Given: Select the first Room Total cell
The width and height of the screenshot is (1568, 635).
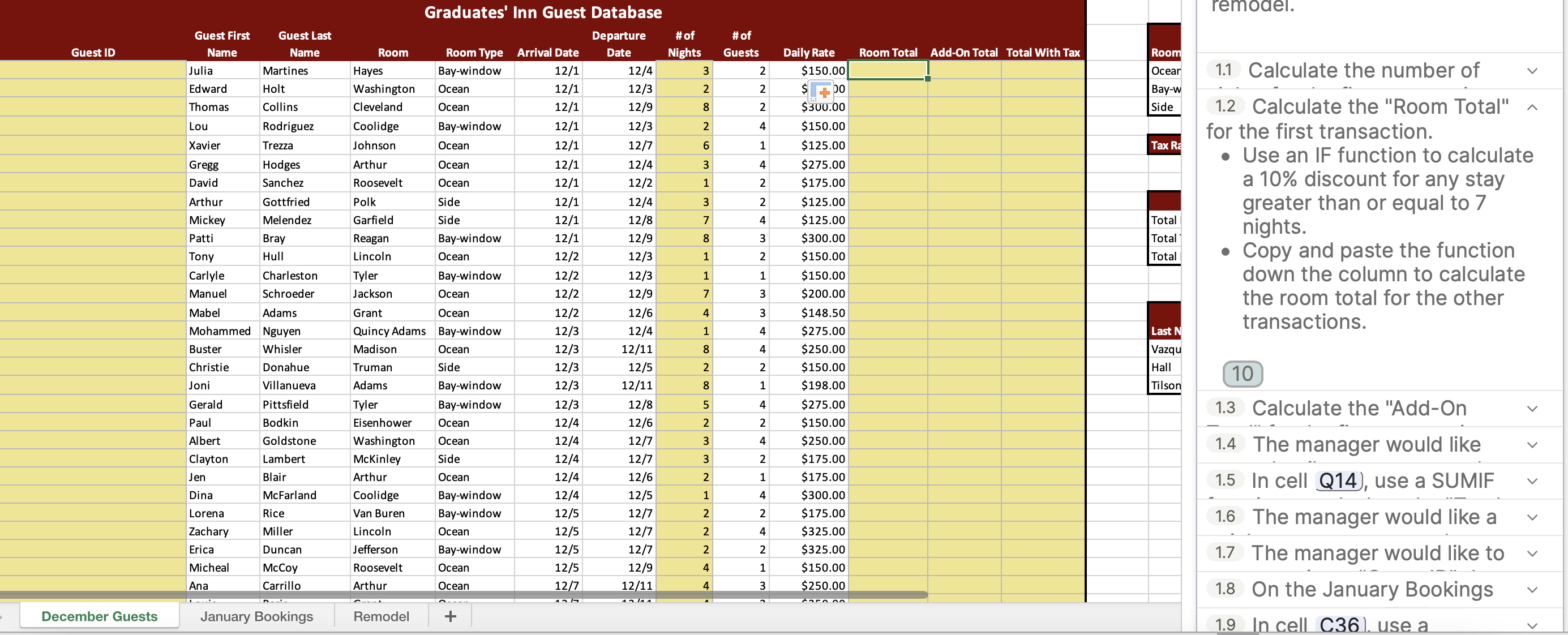Looking at the screenshot, I should coord(888,71).
